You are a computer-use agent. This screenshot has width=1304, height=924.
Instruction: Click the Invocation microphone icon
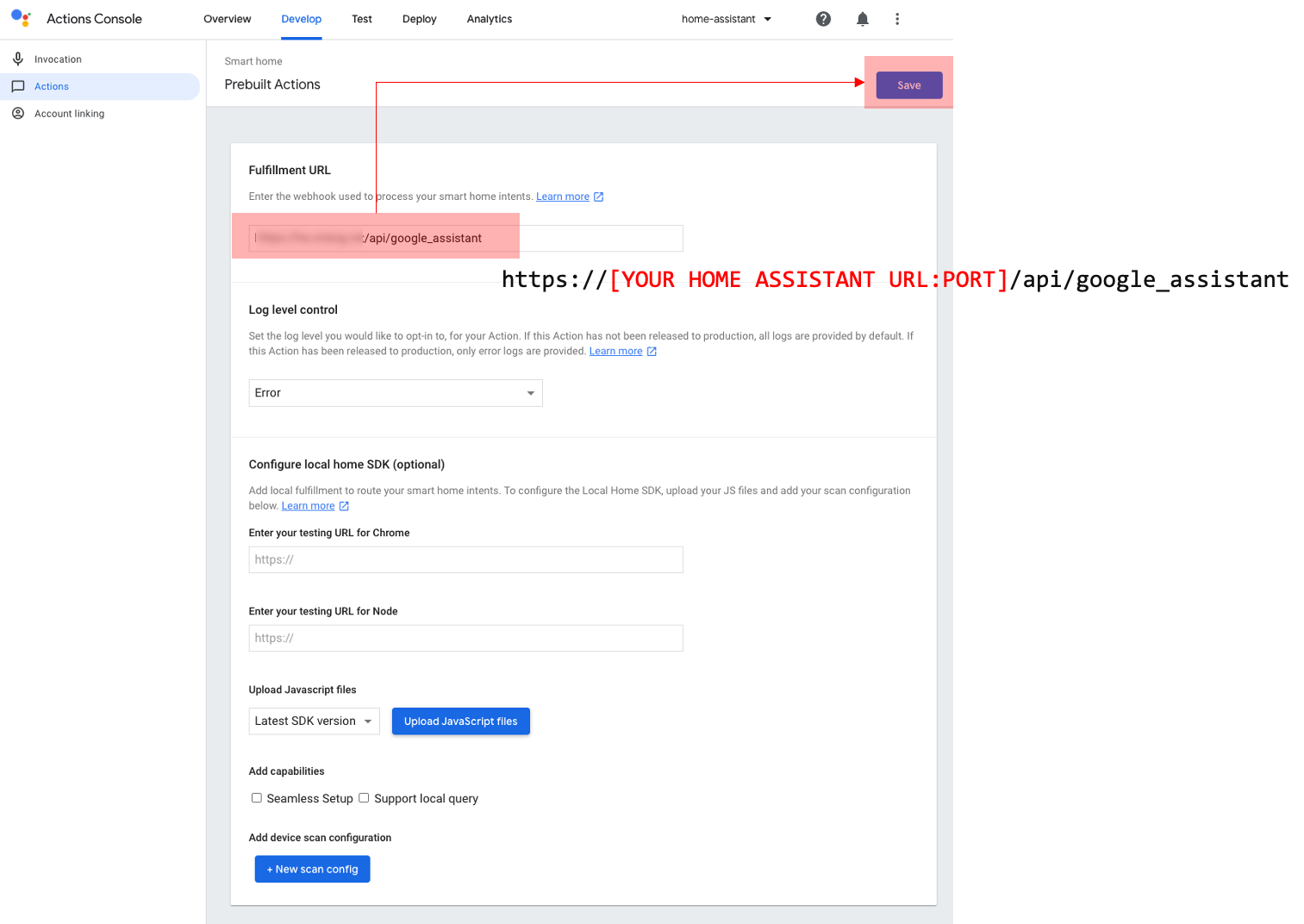18,59
